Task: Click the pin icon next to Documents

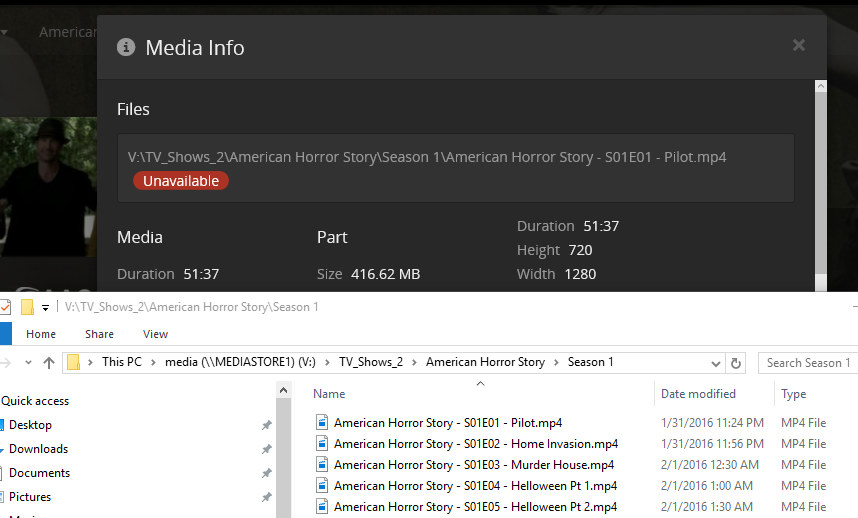Action: click(x=266, y=473)
